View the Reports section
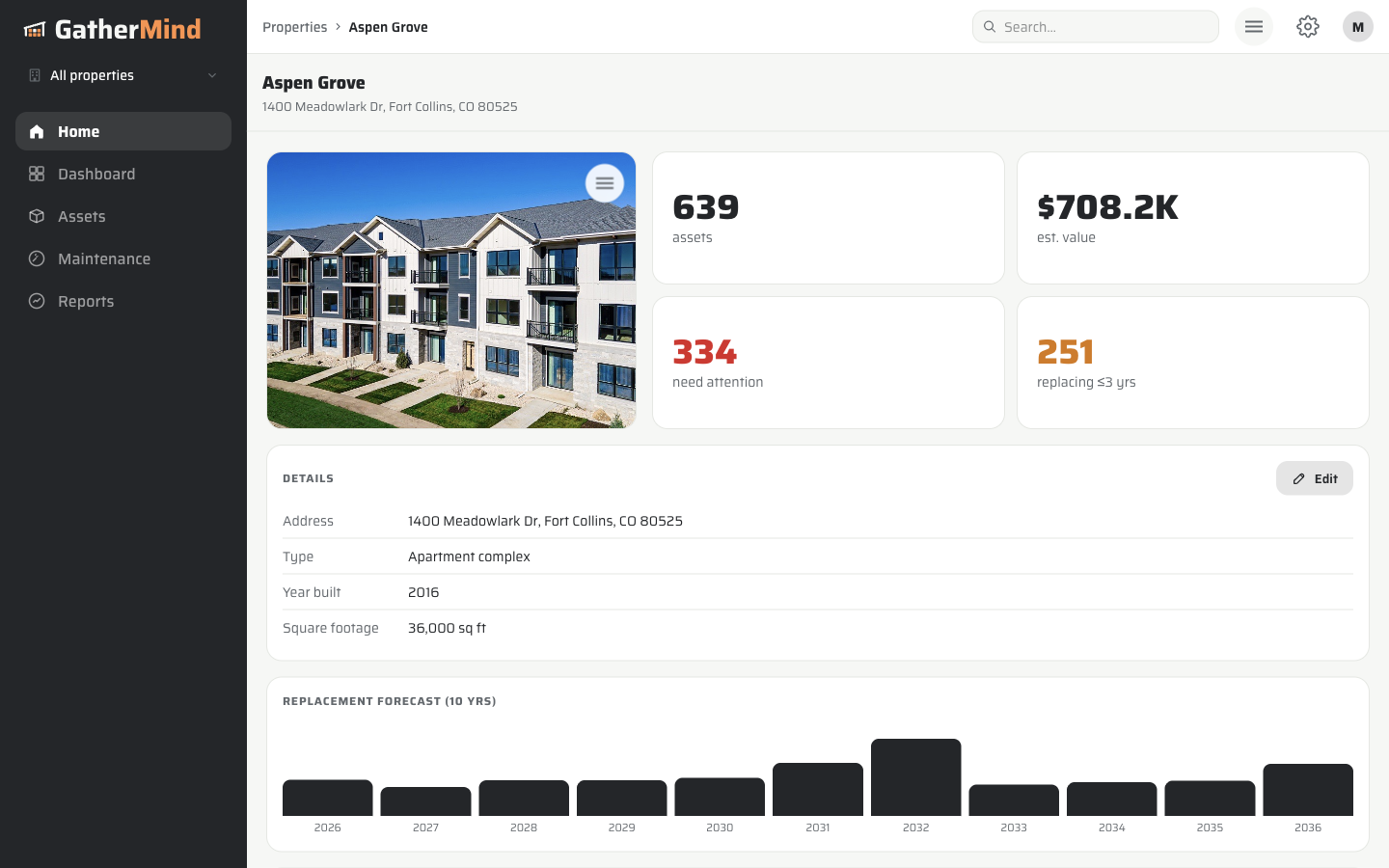 click(x=123, y=301)
